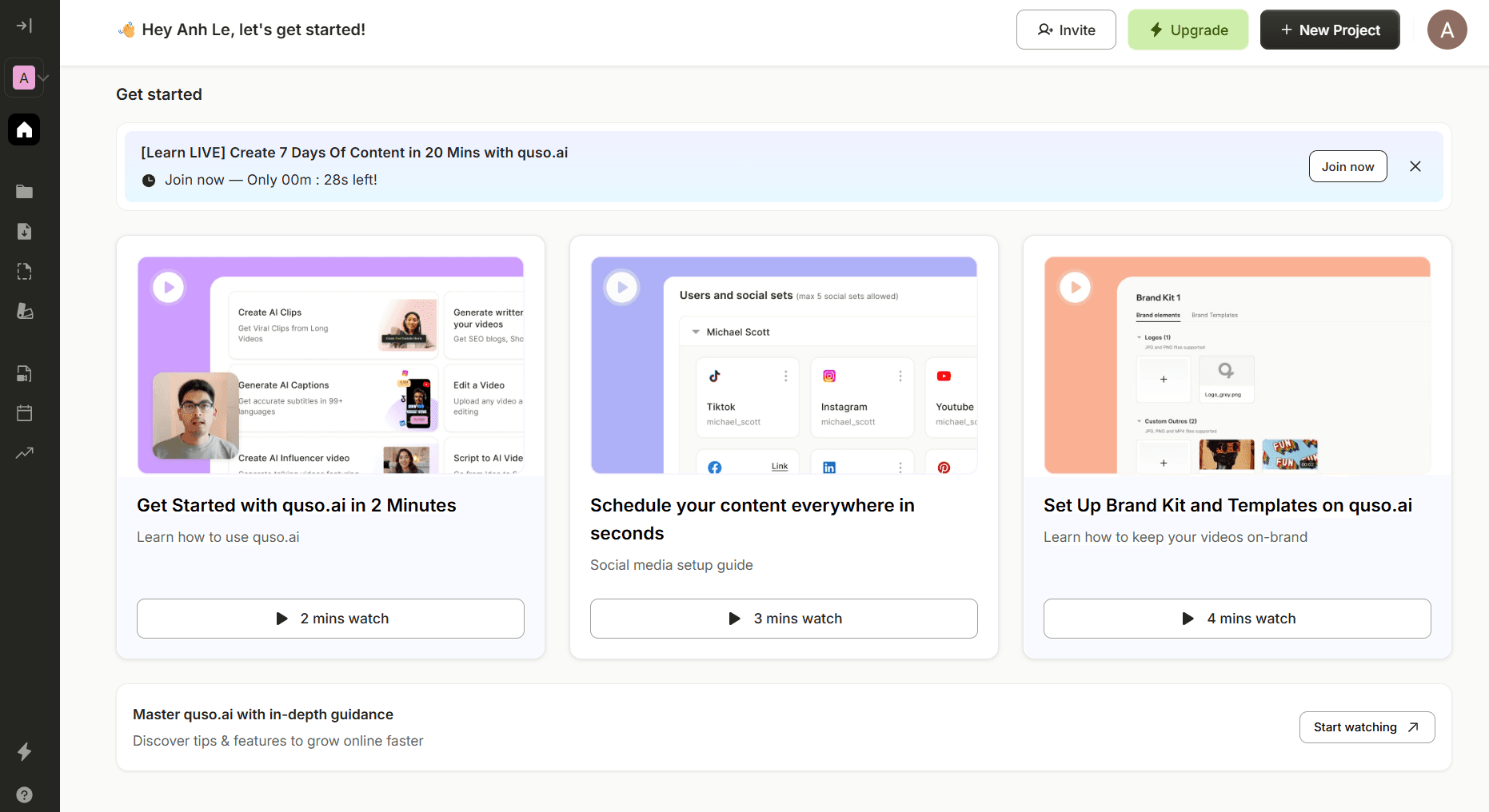Viewport: 1489px width, 812px height.
Task: Click the lightning bolt icon in sidebar bottom
Action: pyautogui.click(x=24, y=751)
